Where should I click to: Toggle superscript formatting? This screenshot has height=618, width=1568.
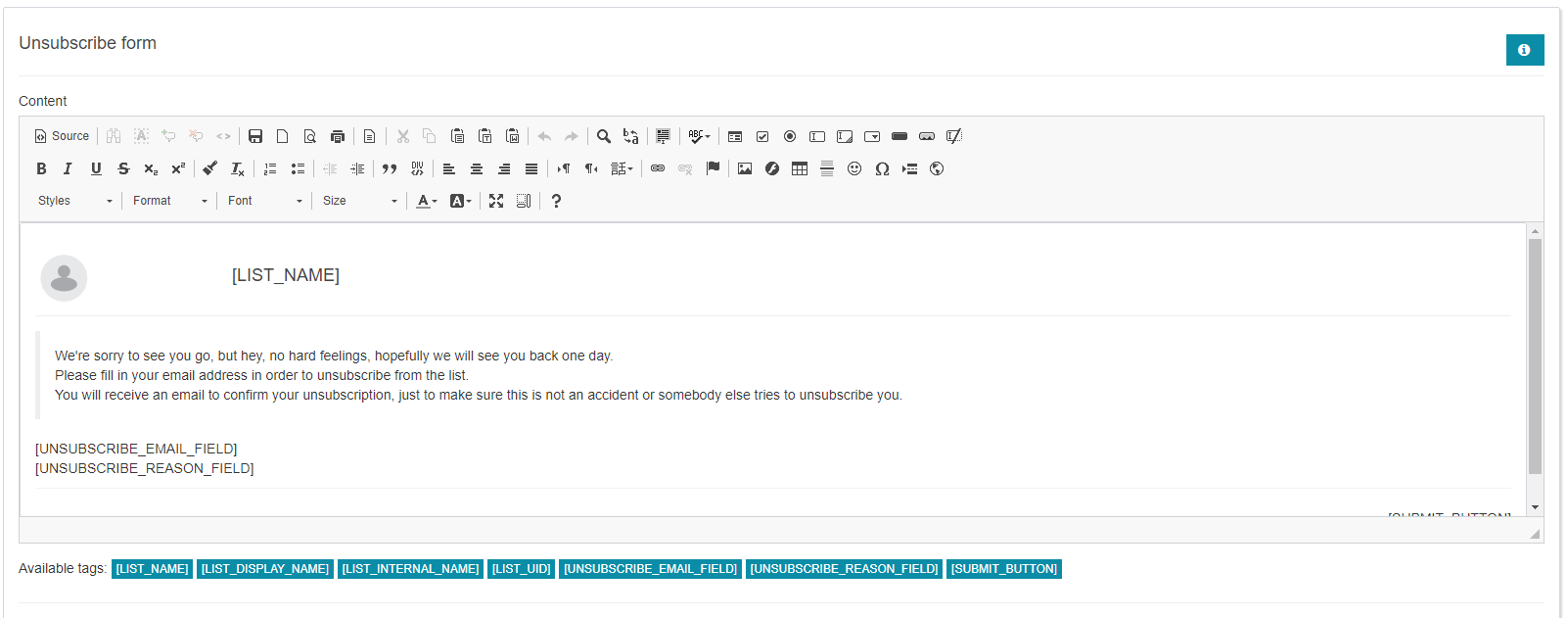178,168
